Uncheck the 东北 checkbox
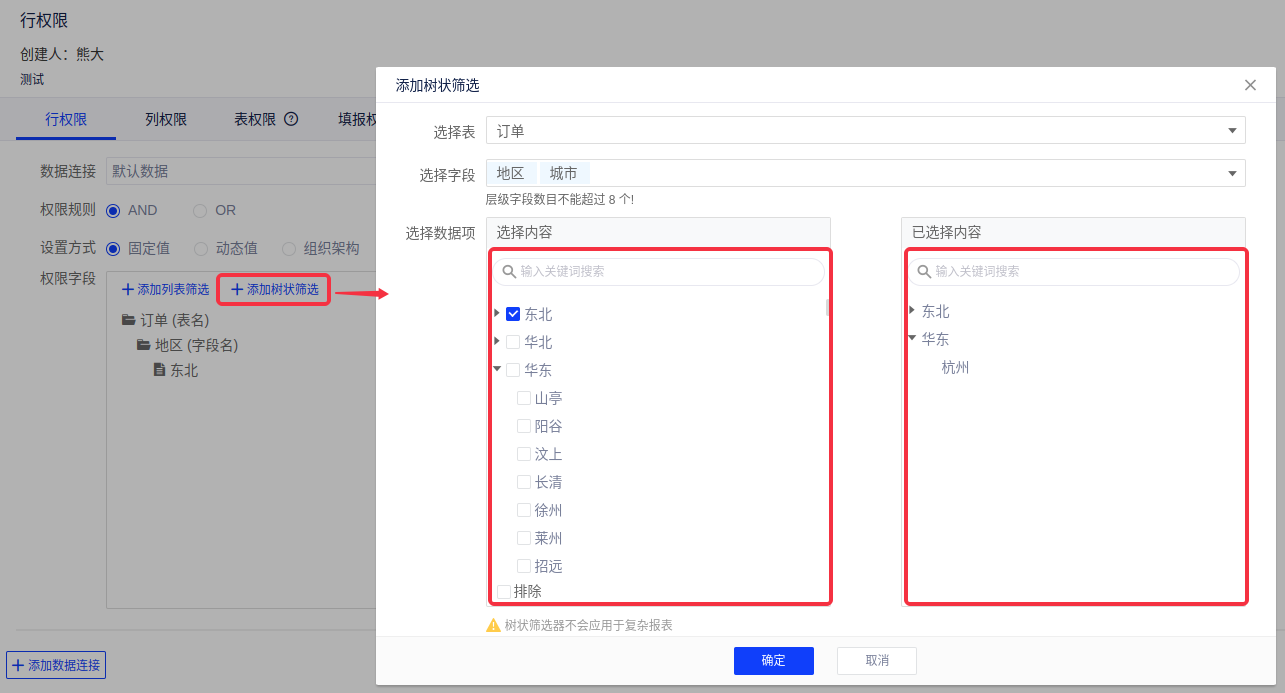The image size is (1285, 693). pos(513,314)
